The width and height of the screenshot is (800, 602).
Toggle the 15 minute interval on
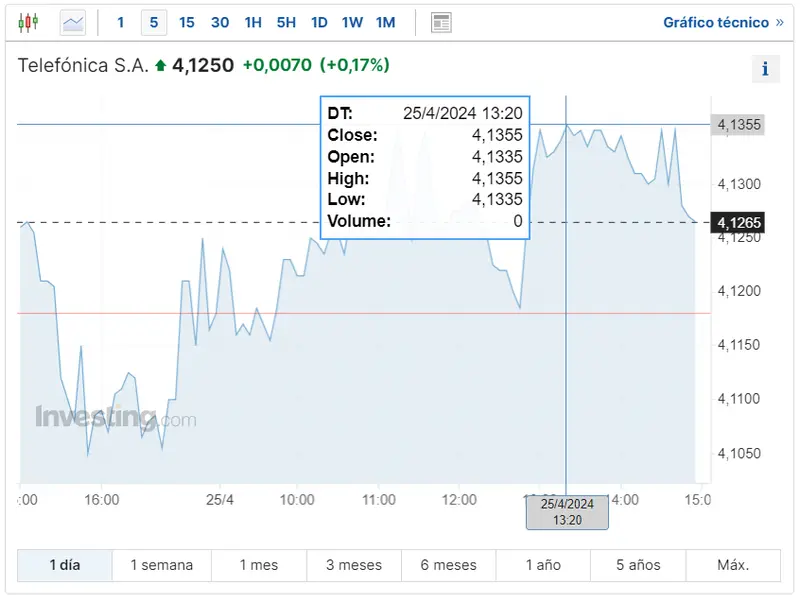click(x=186, y=22)
